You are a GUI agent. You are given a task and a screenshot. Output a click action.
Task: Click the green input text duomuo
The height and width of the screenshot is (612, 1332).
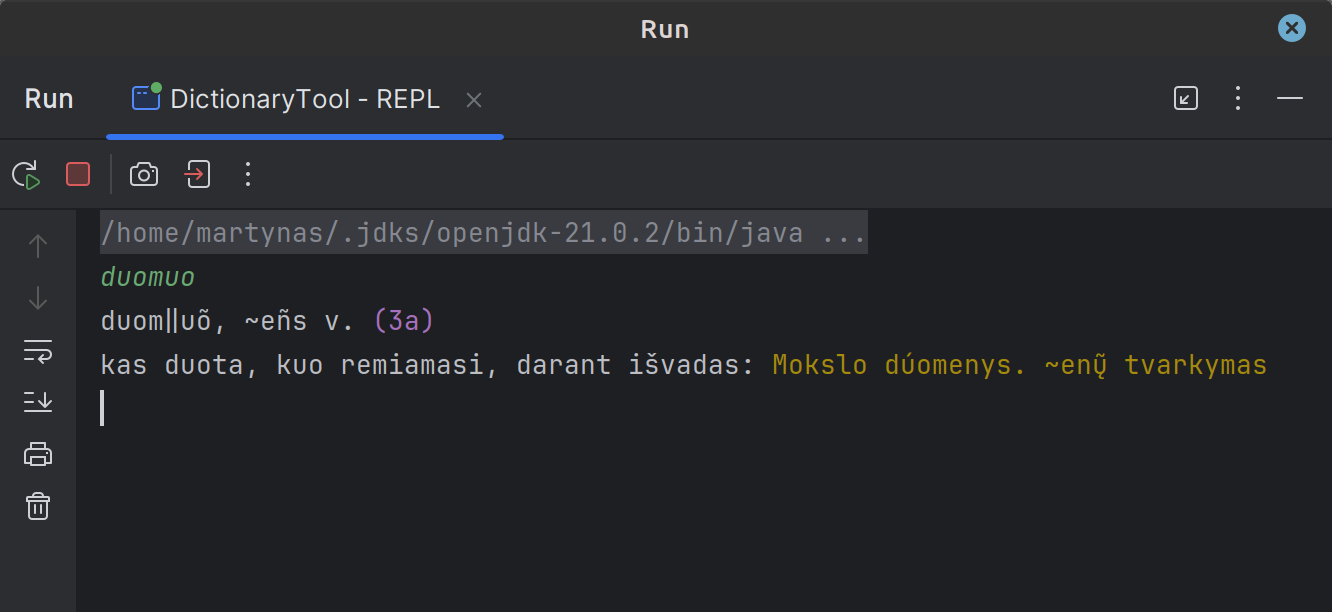pos(148,277)
